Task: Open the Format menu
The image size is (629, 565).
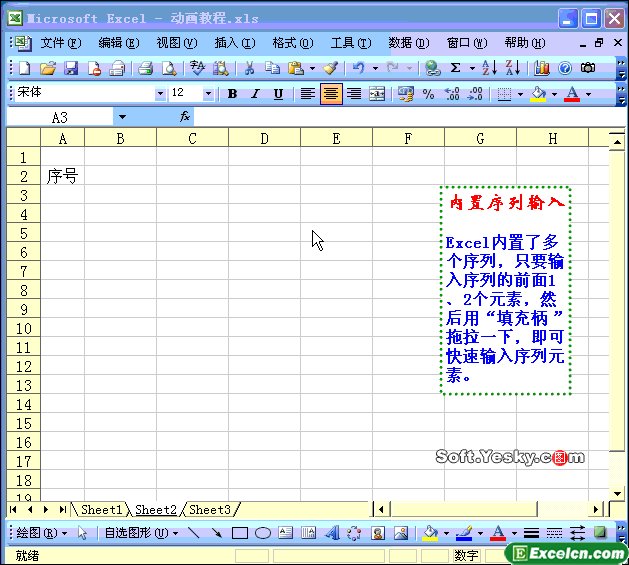Action: 293,43
